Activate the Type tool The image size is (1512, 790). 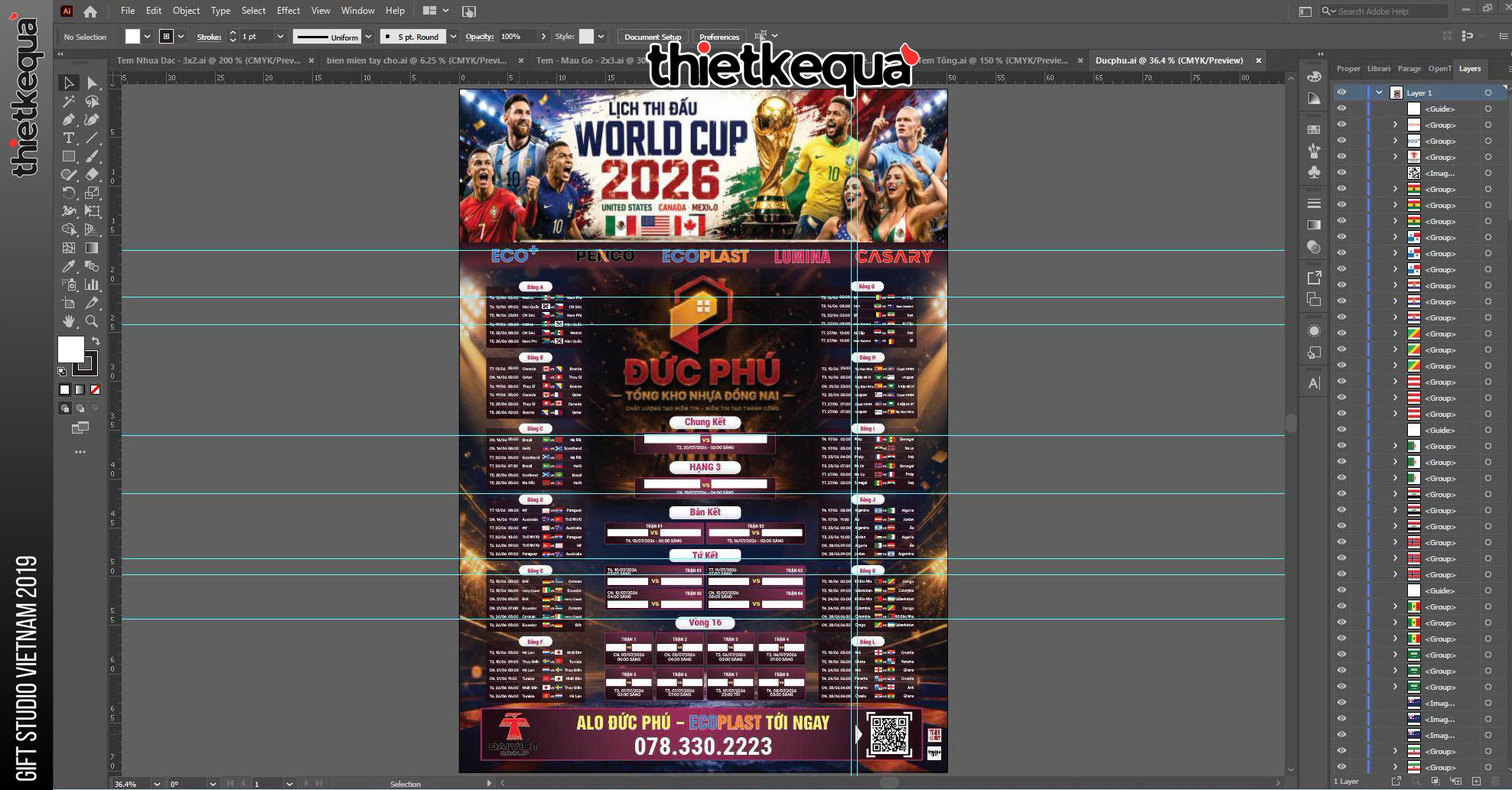coord(69,138)
